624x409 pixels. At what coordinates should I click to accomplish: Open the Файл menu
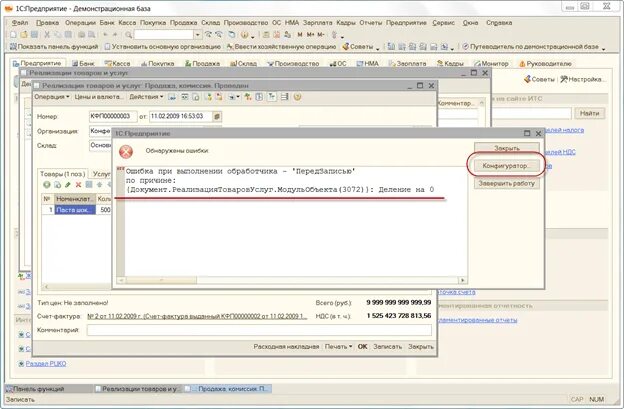(20, 23)
